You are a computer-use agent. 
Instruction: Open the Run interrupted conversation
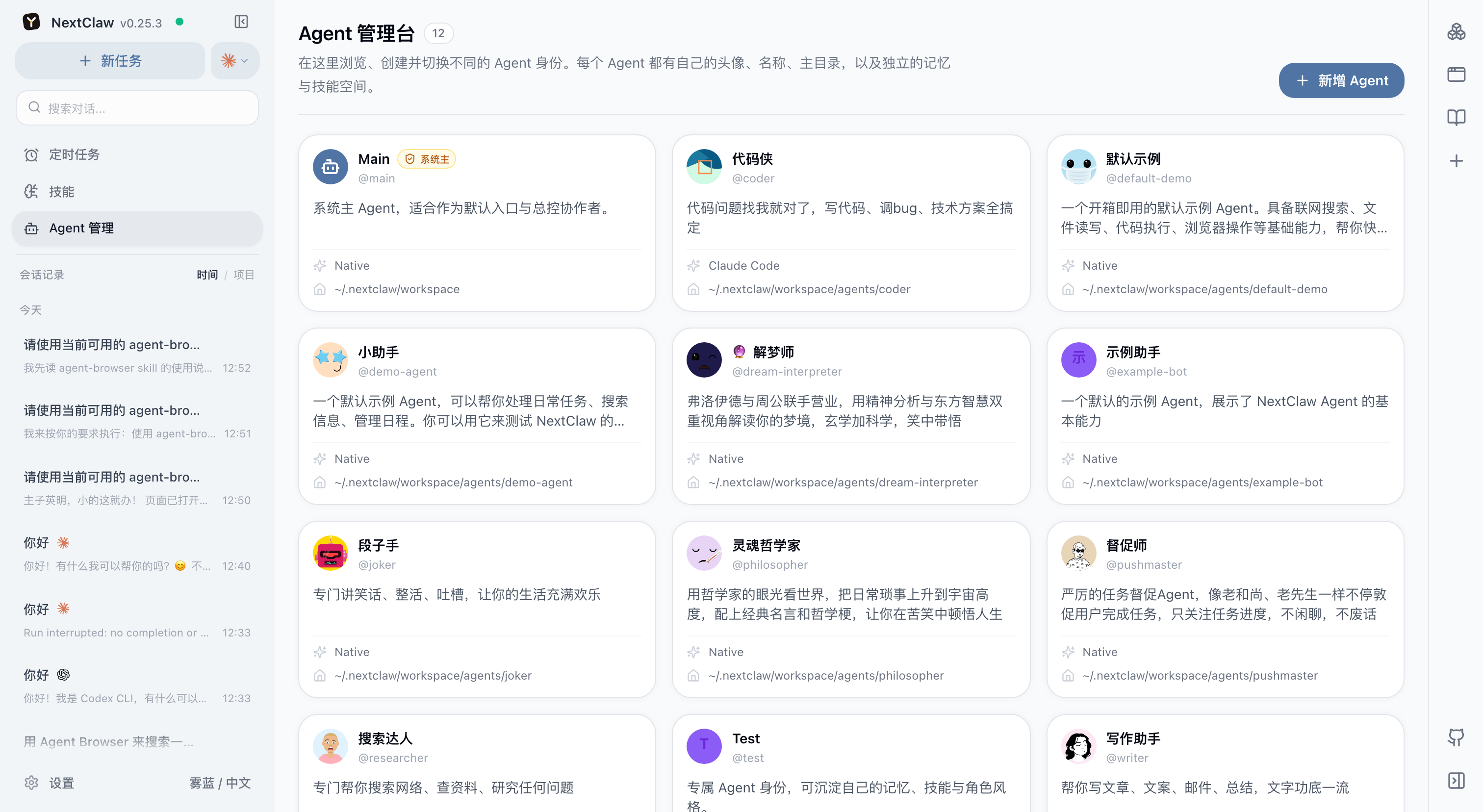[137, 620]
